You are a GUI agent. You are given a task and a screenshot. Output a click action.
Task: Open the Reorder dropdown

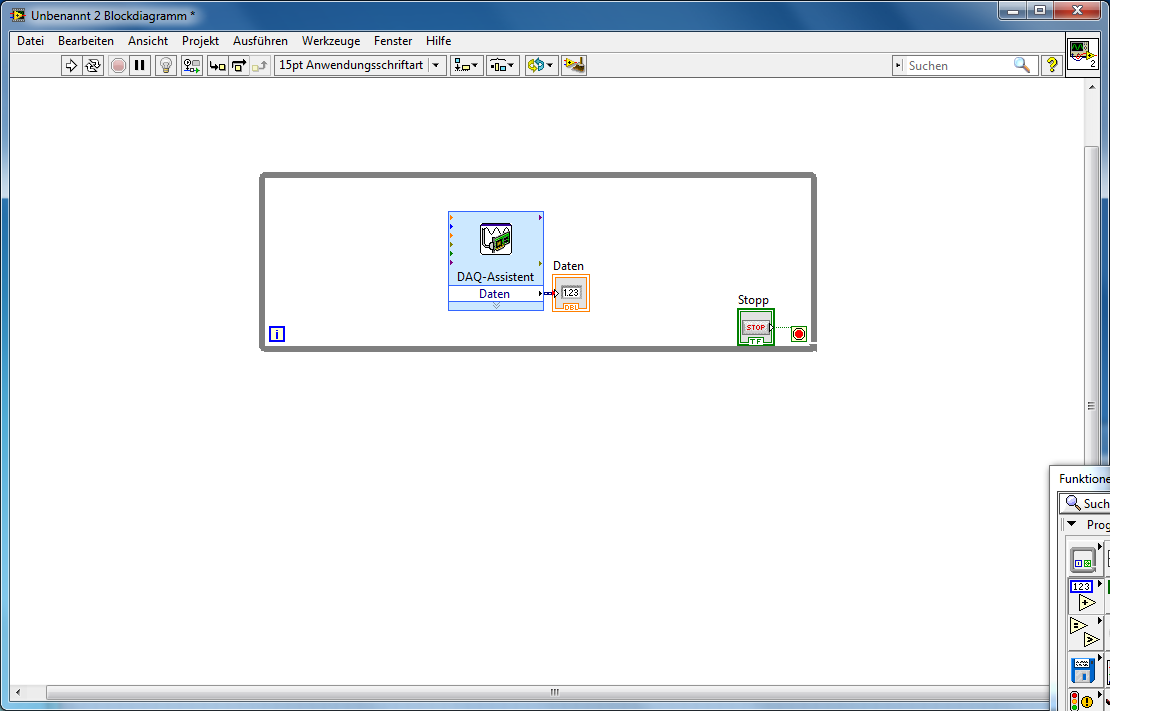coord(541,65)
